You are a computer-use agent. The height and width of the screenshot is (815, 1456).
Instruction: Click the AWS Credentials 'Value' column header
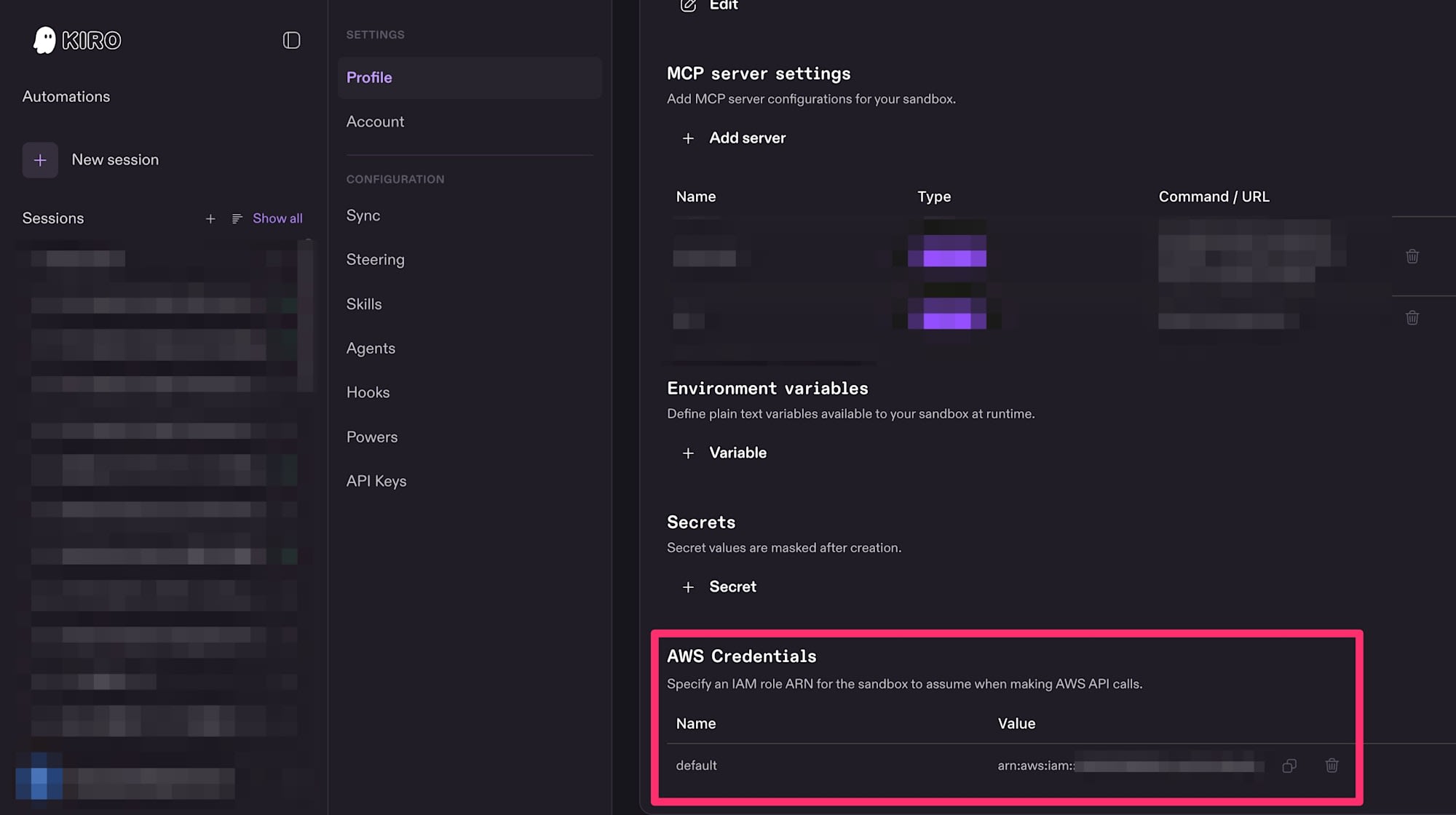1016,724
